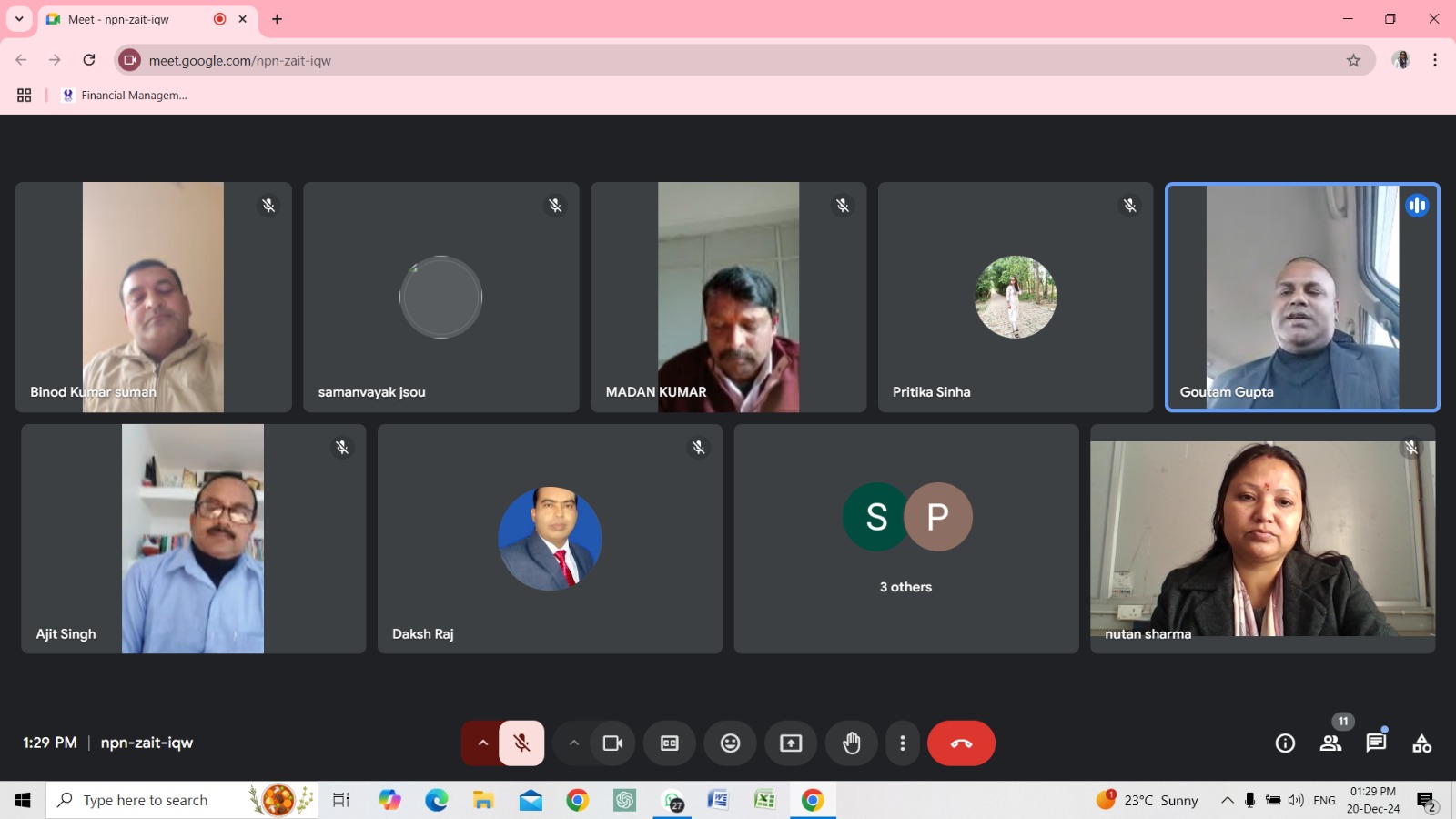
Task: Select samanvayak jsou participant tile
Action: point(441,298)
